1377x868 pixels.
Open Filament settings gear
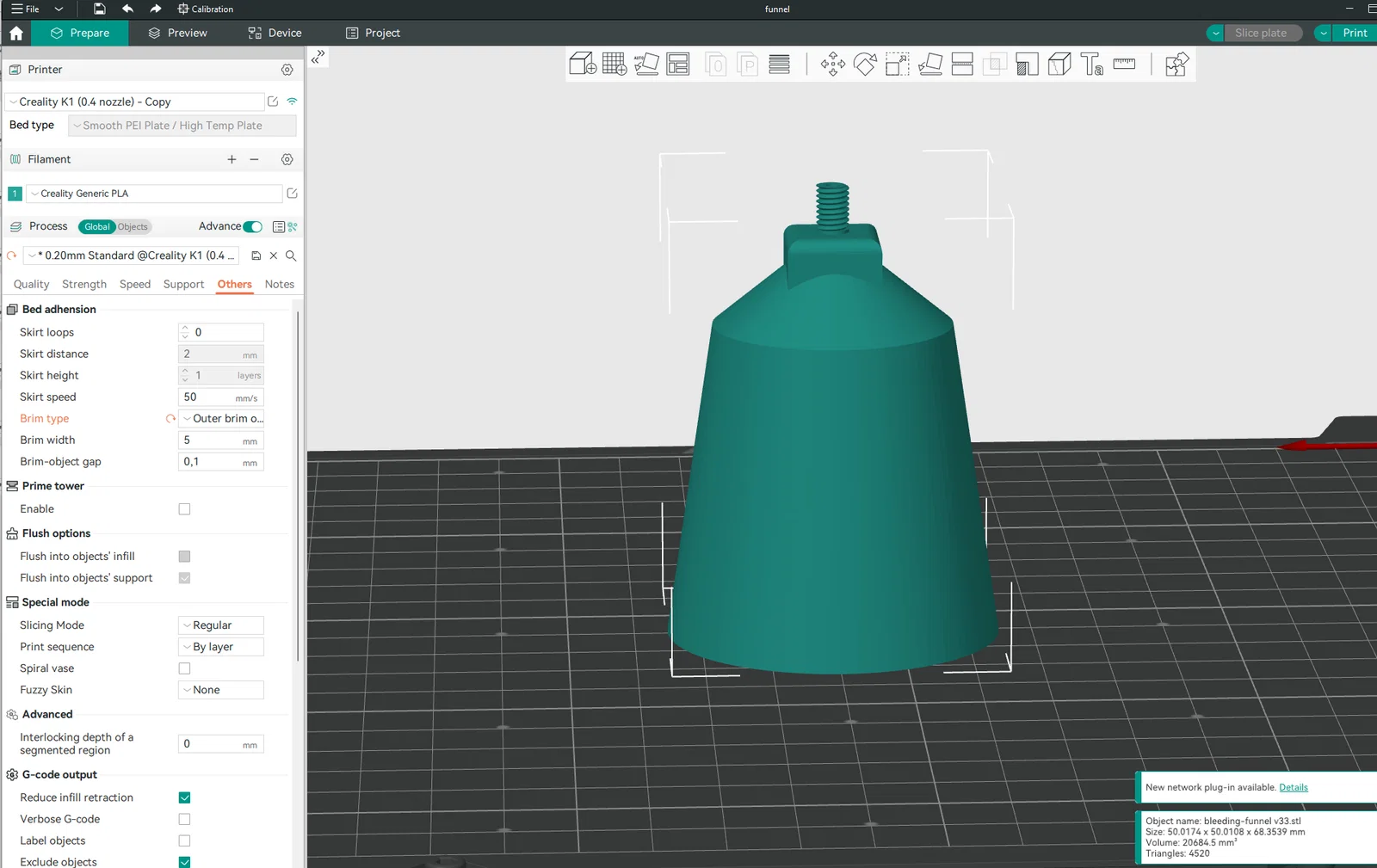287,159
